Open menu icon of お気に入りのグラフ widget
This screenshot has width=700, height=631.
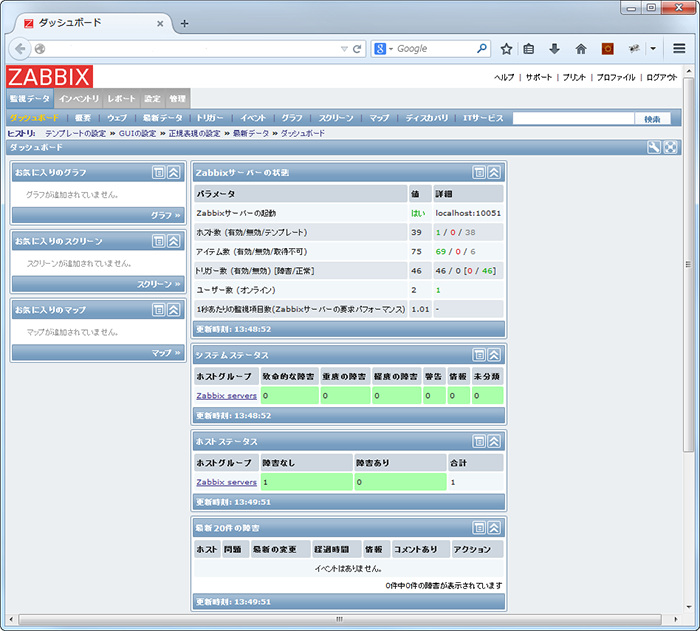click(x=158, y=172)
